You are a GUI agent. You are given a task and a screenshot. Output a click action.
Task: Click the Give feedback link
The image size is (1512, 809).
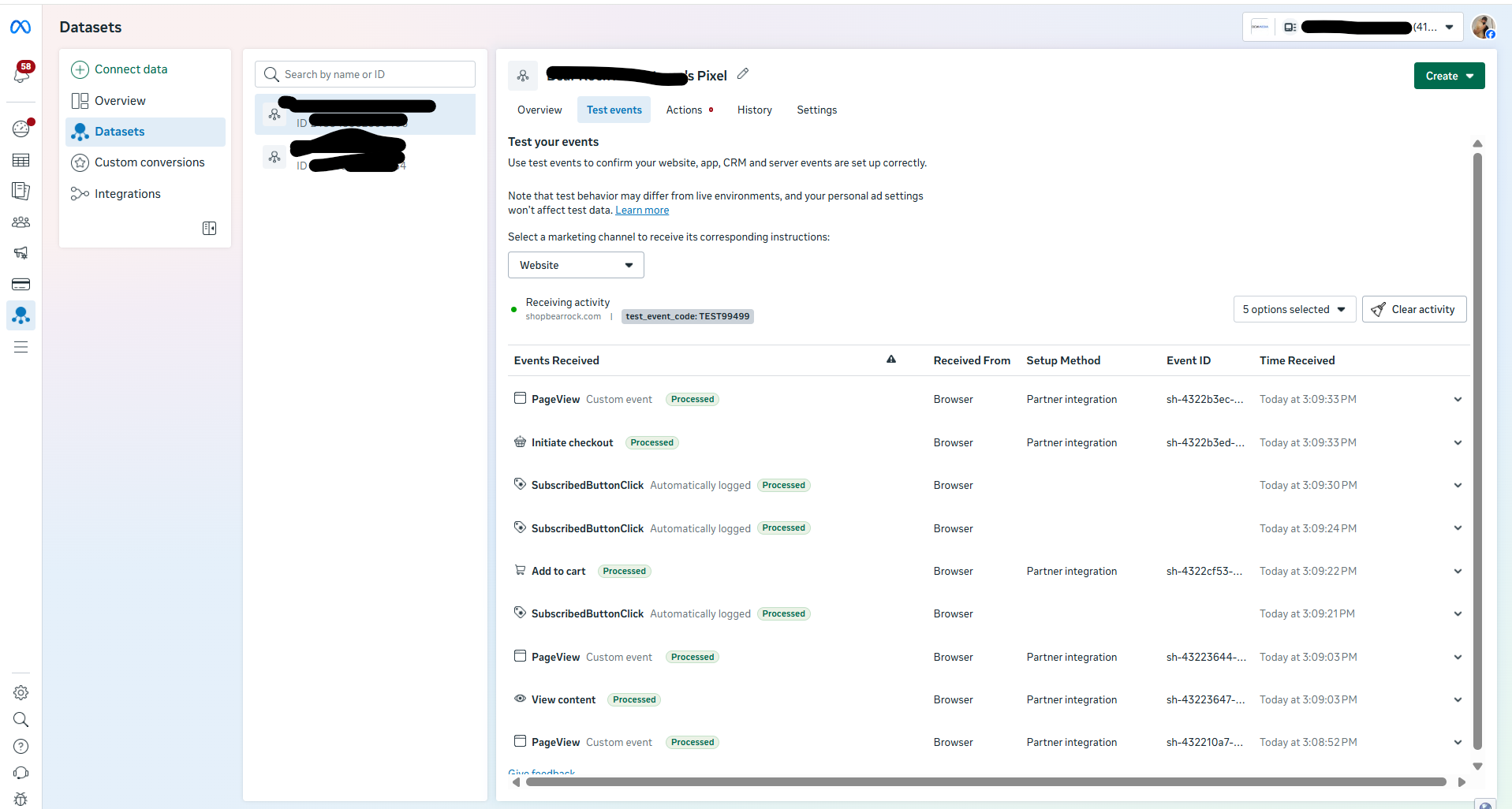(x=542, y=773)
